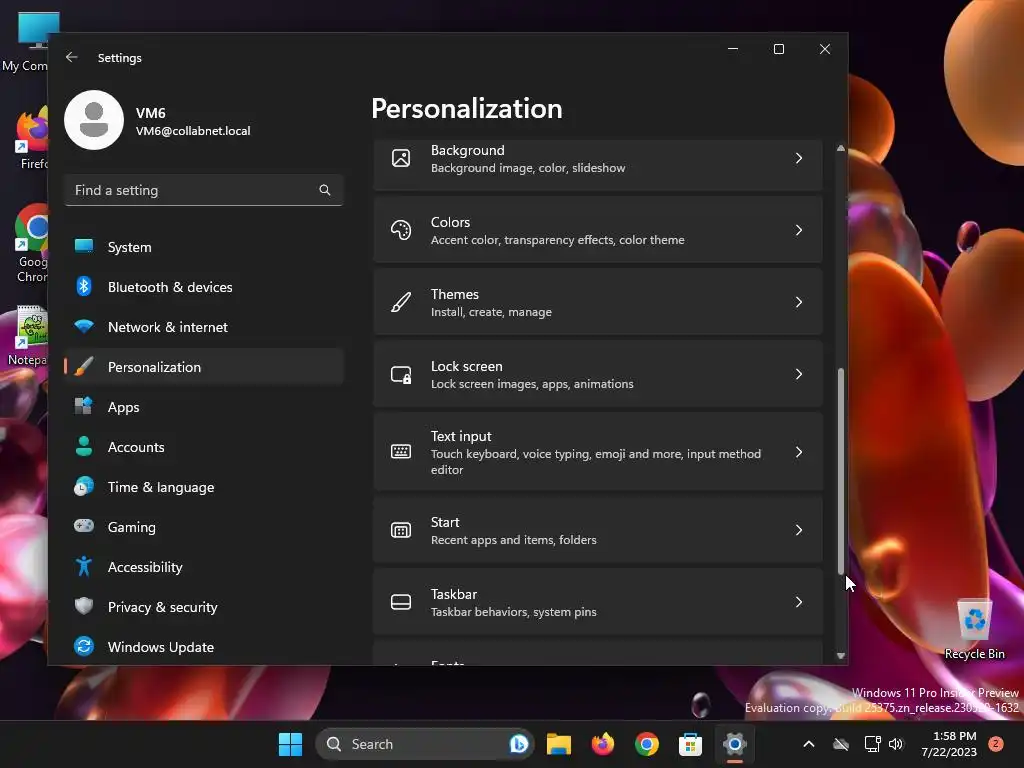Switch to Apps section
This screenshot has width=1024, height=768.
point(204,407)
